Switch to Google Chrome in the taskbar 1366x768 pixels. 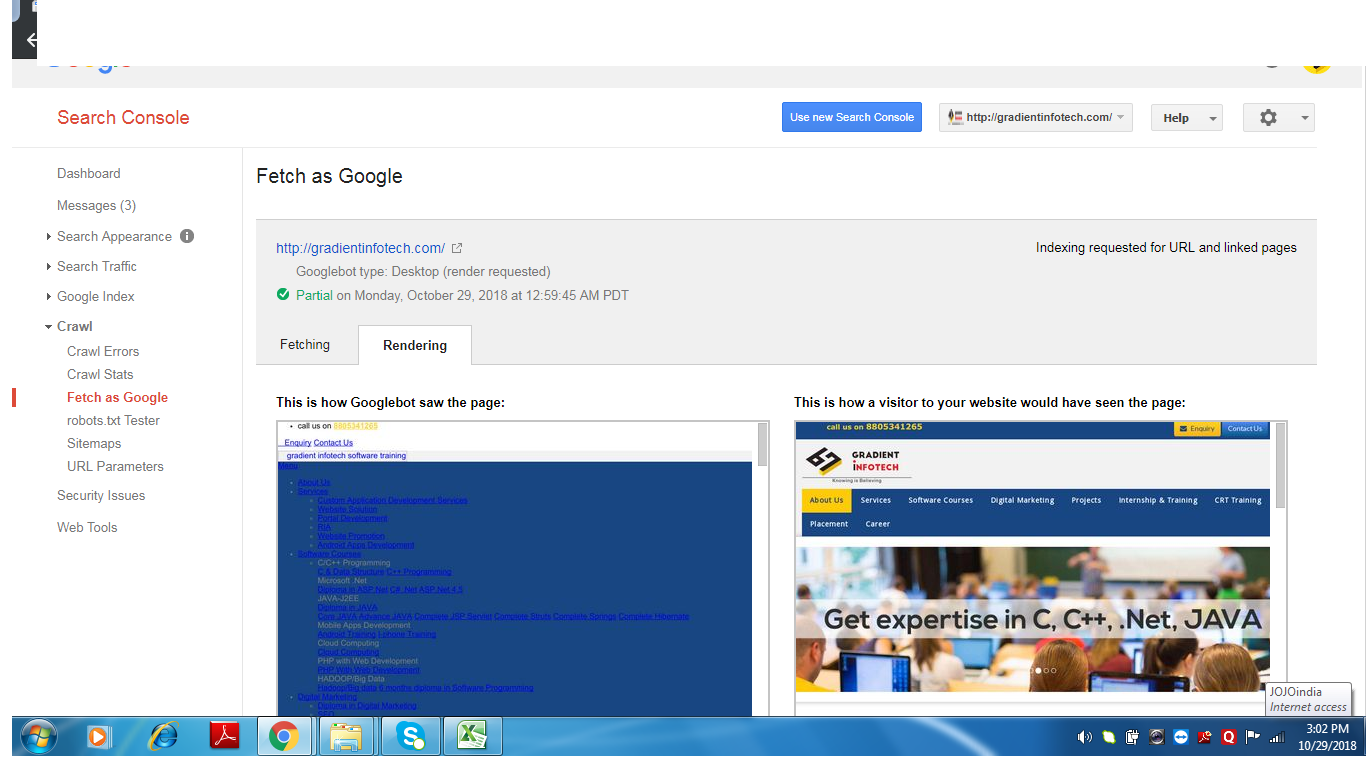coord(284,737)
